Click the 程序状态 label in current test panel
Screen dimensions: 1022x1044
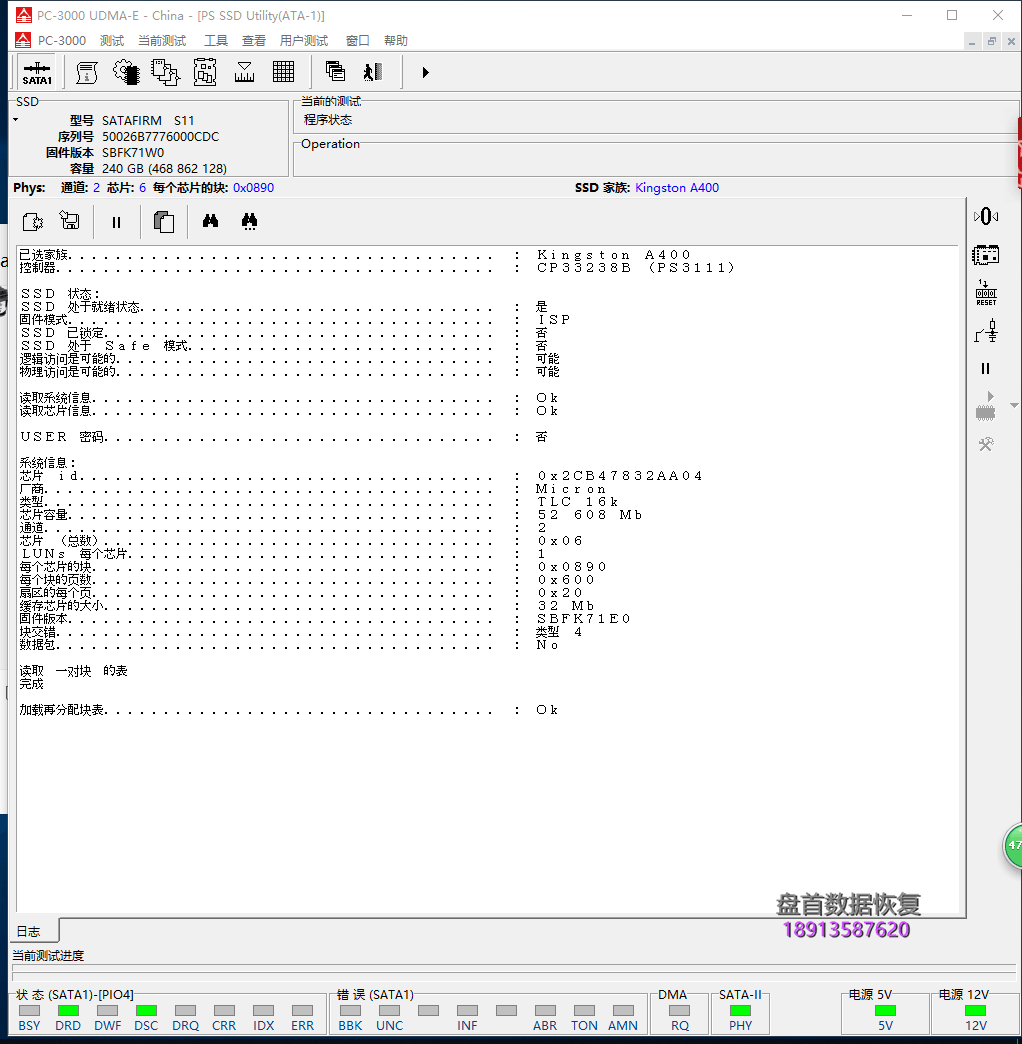point(328,120)
